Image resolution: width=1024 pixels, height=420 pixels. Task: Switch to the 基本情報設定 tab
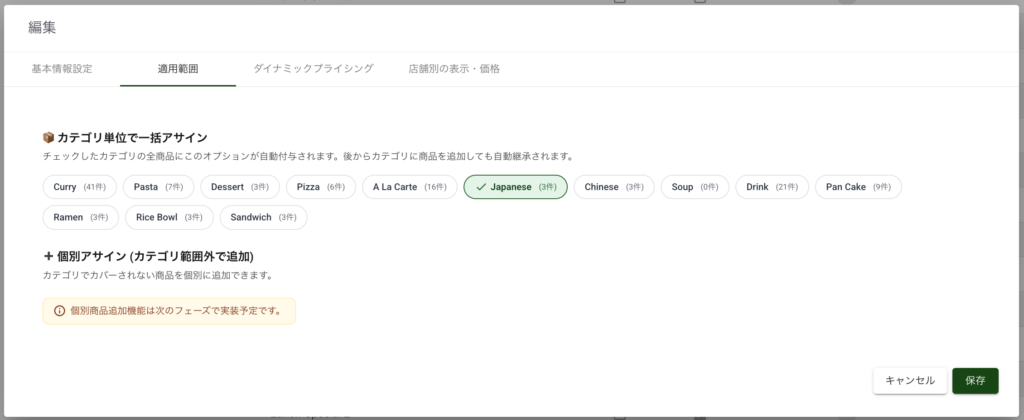click(62, 69)
